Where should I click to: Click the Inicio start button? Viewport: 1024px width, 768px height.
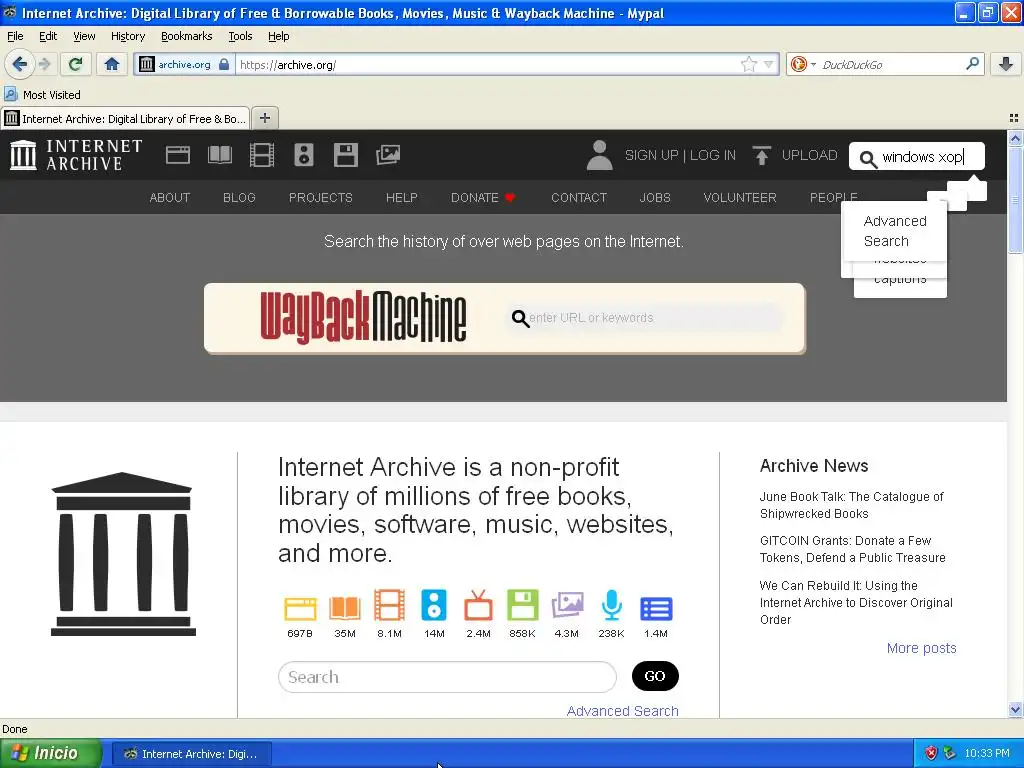pos(51,753)
